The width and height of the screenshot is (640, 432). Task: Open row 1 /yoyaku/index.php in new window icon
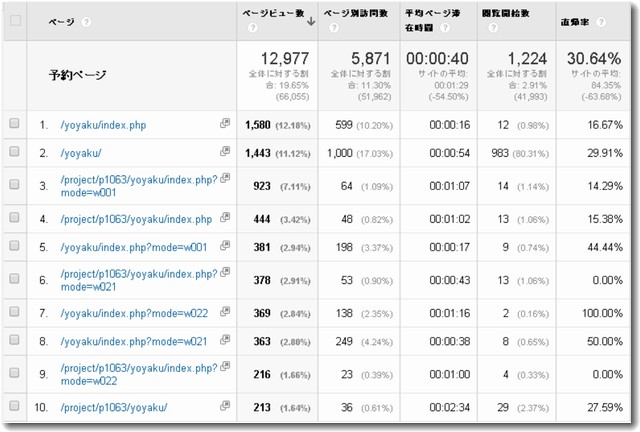[225, 124]
